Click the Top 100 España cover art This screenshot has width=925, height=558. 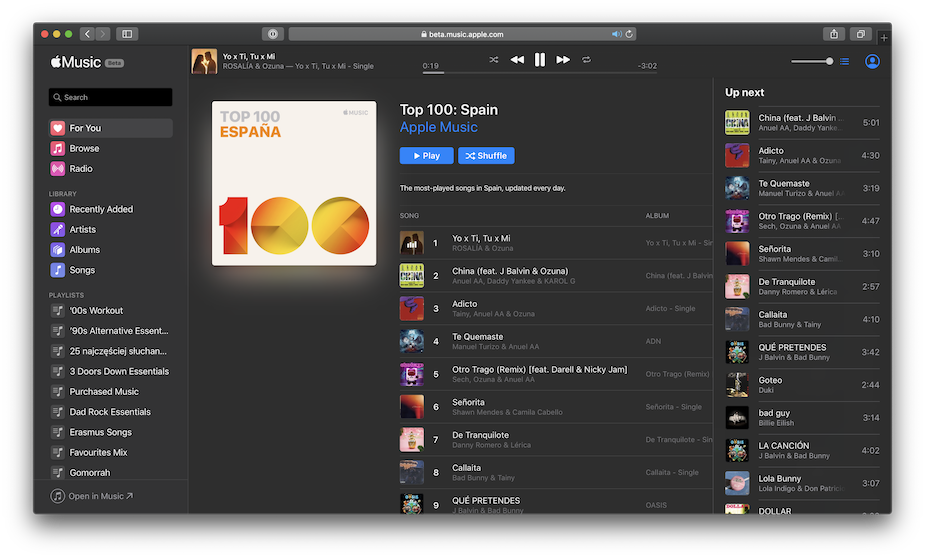click(x=294, y=183)
